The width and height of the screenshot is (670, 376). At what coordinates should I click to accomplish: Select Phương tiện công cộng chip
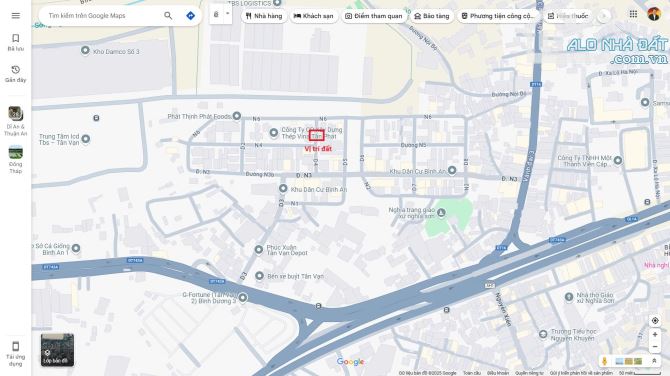coord(498,16)
